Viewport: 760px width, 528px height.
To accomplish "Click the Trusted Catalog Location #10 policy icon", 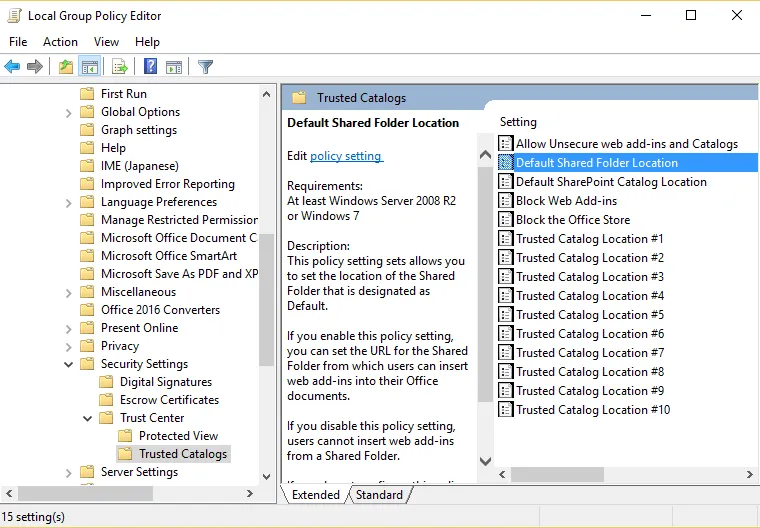I will [x=506, y=410].
